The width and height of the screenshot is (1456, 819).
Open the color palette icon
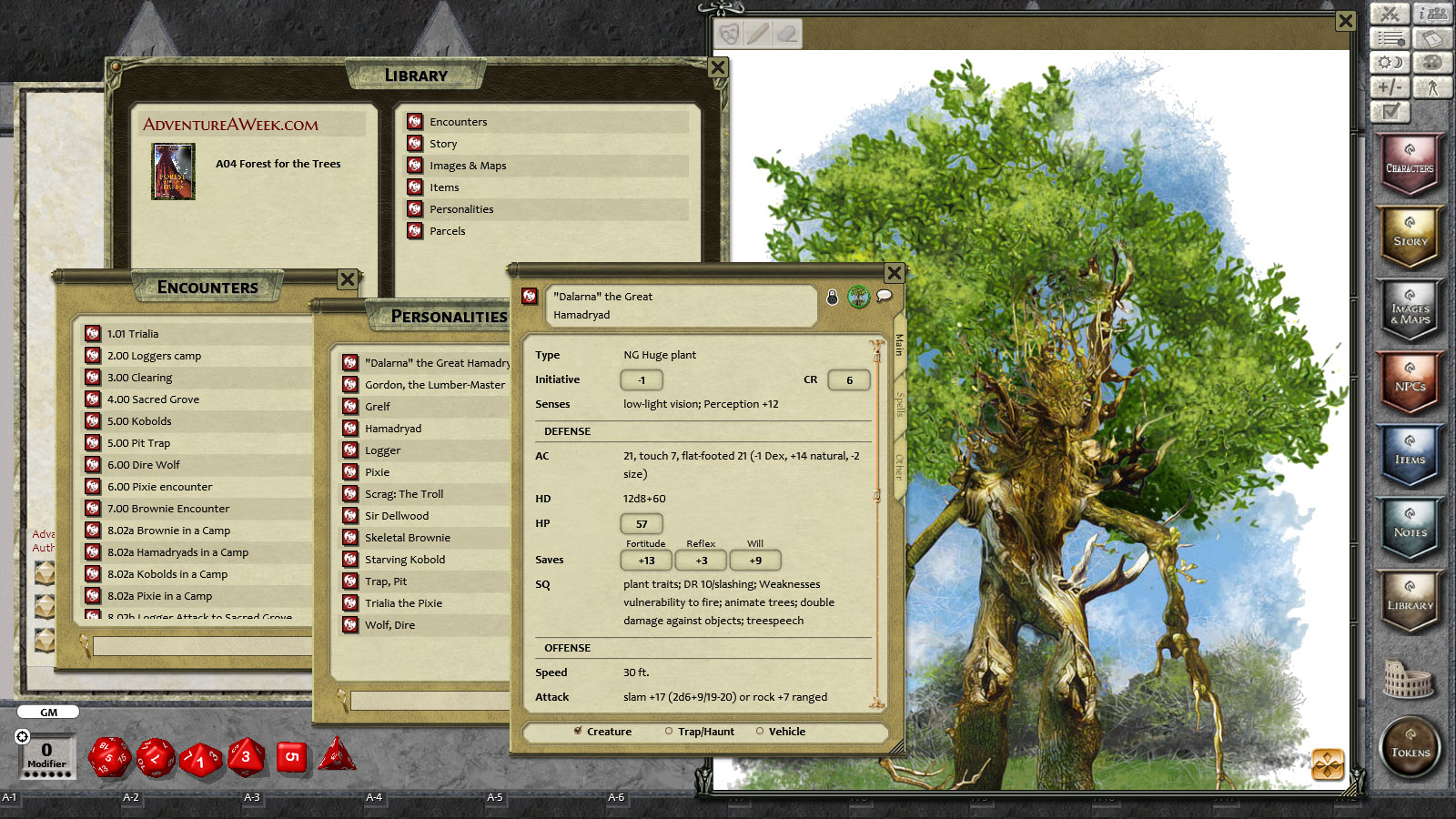click(1434, 62)
